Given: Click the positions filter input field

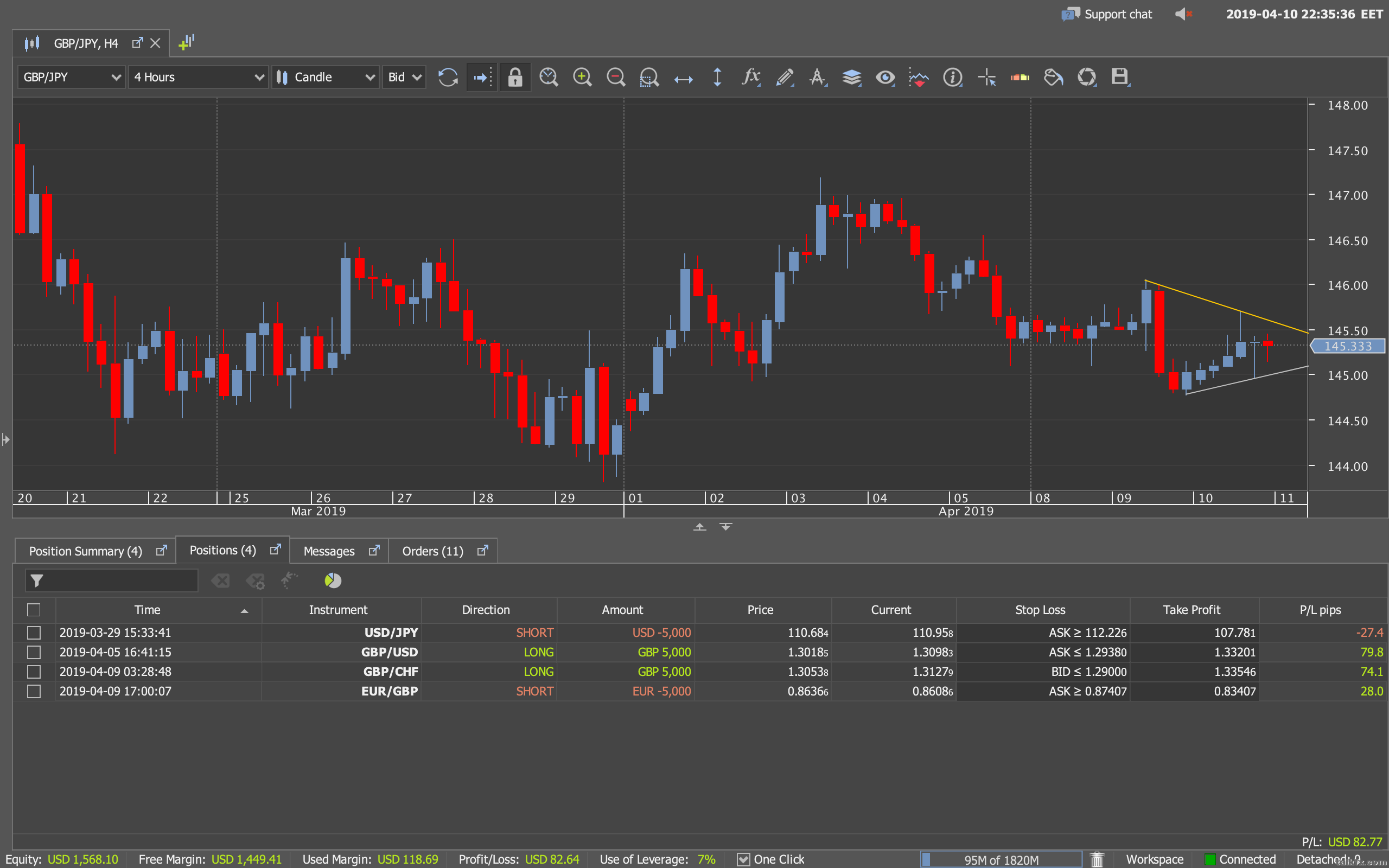Looking at the screenshot, I should [111, 580].
